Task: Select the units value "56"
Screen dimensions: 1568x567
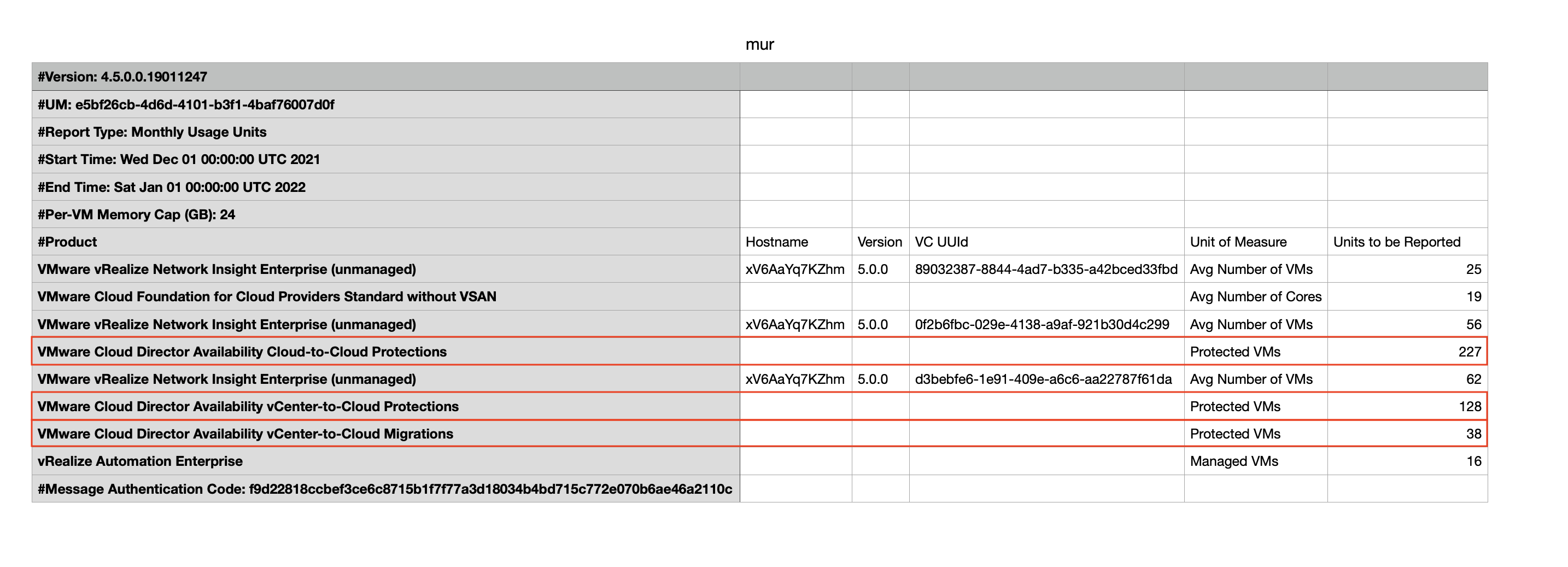Action: point(1407,324)
